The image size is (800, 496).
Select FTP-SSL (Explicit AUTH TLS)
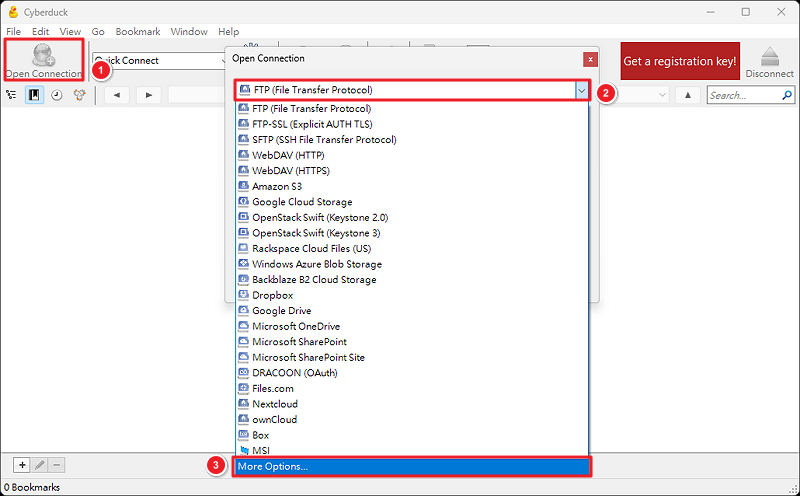point(412,124)
